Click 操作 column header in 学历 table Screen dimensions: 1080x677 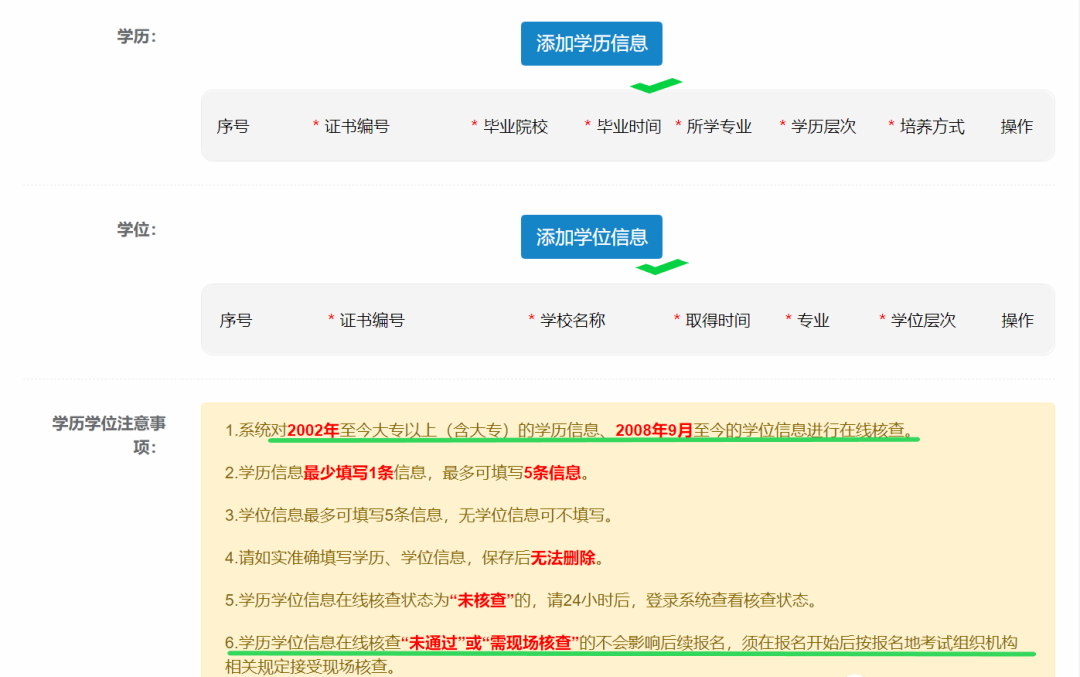click(x=1016, y=127)
